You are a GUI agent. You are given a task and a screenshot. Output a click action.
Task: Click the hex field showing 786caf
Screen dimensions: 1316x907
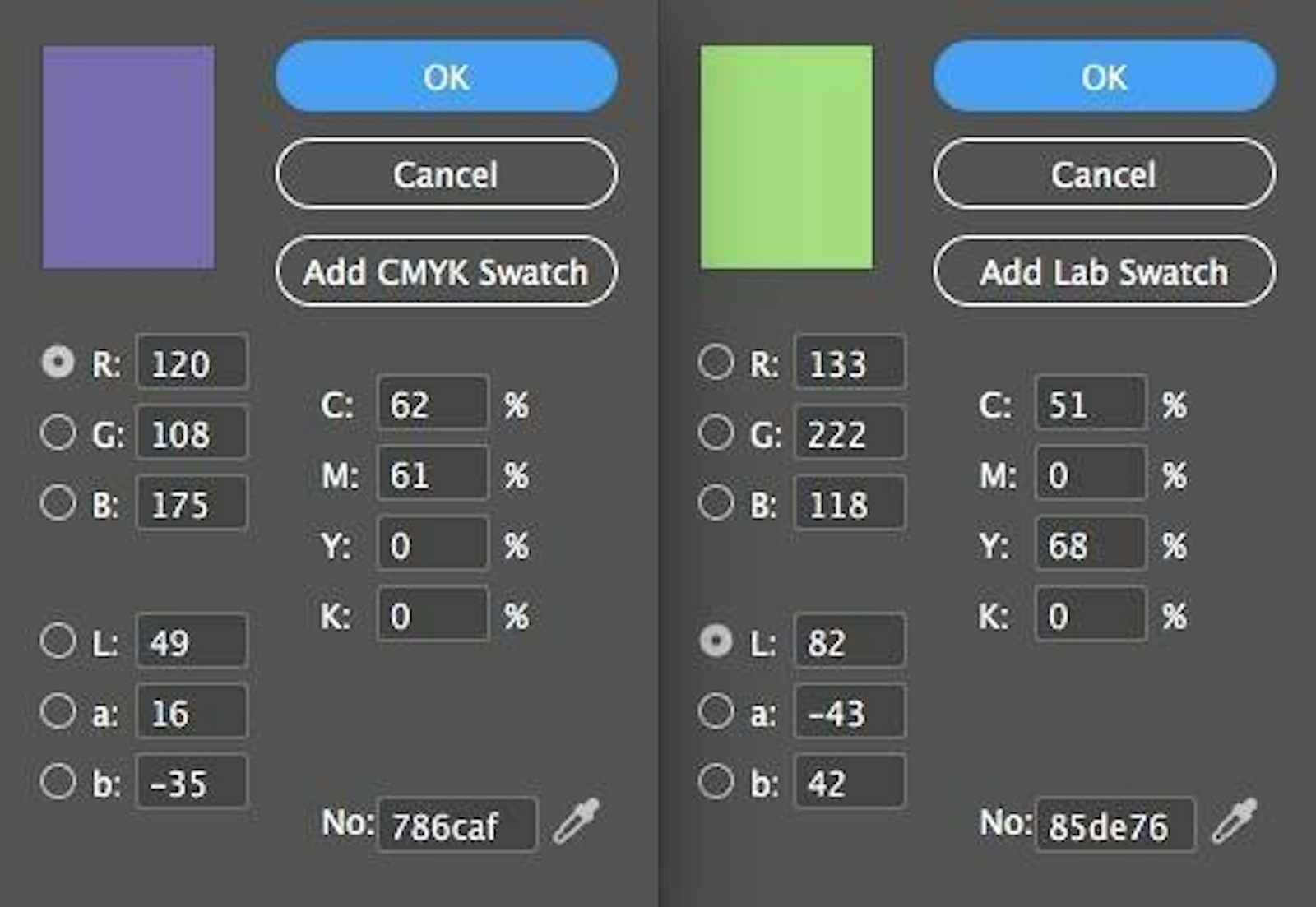point(456,825)
